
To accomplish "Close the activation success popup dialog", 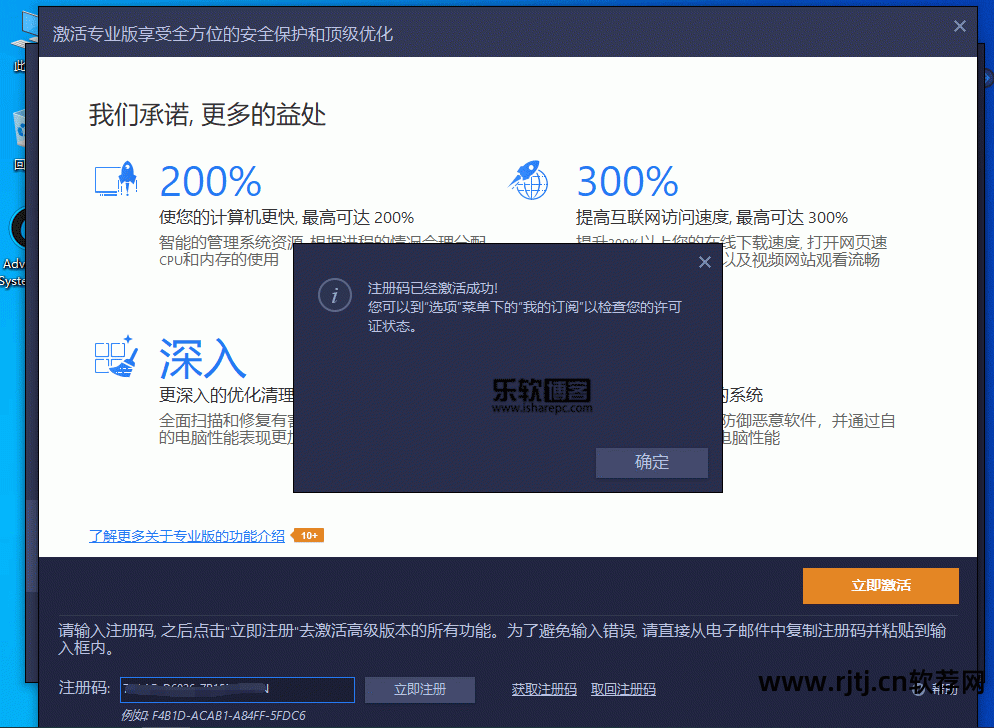I will [x=705, y=262].
